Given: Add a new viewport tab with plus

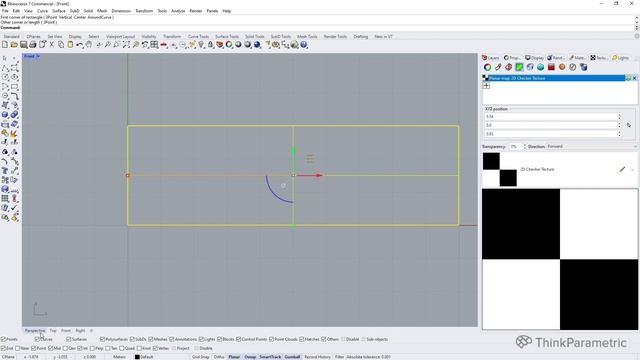Looking at the screenshot, I should (x=91, y=331).
